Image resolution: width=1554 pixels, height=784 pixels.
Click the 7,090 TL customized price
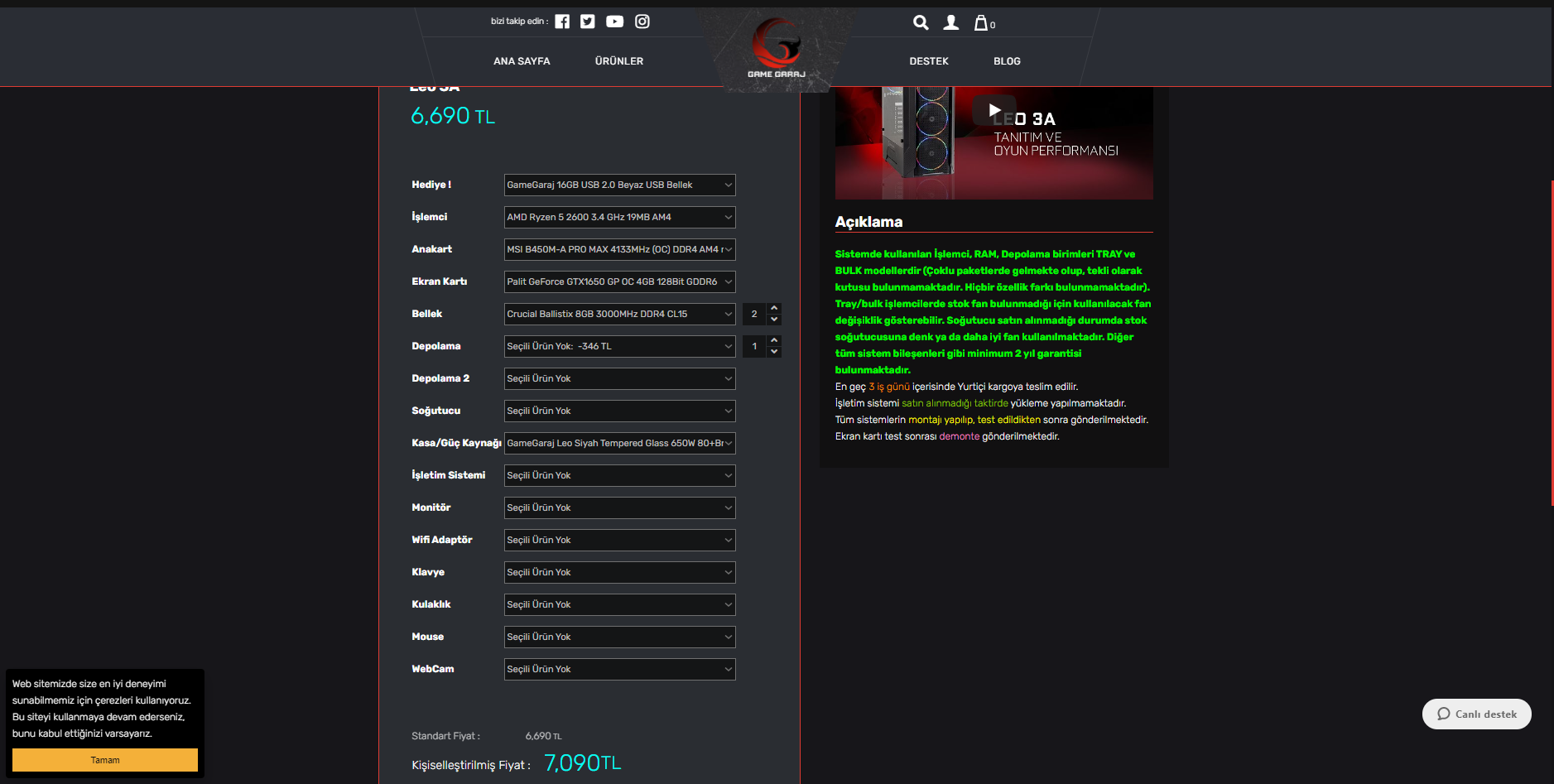[583, 763]
